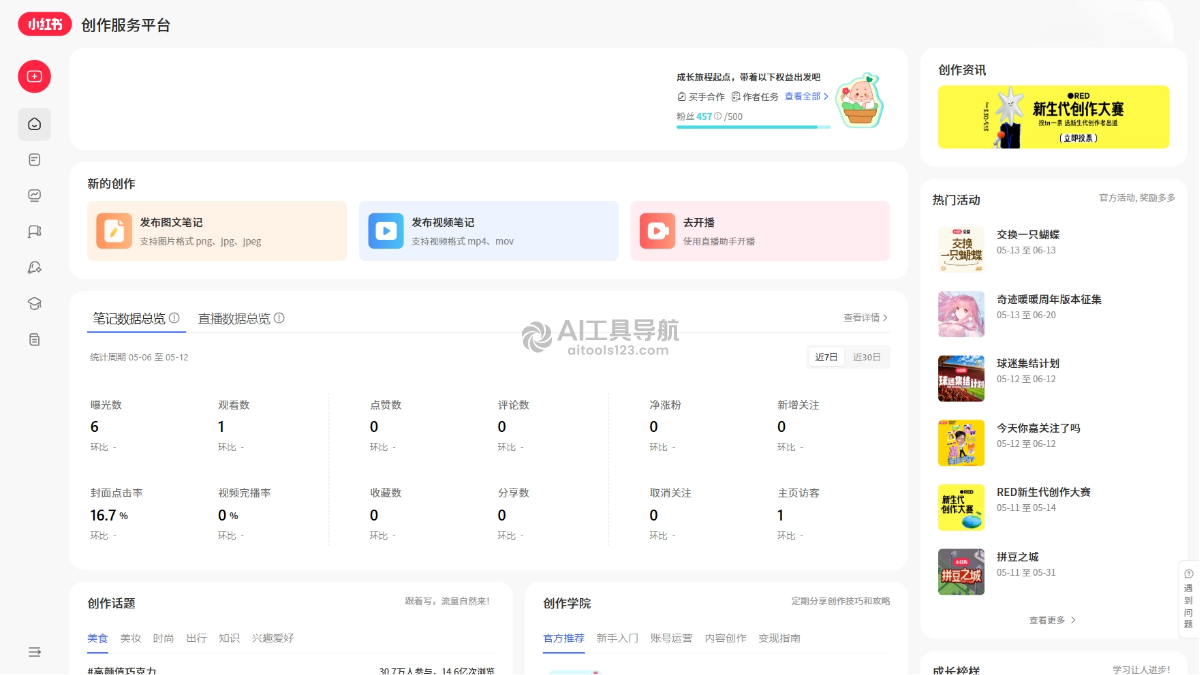Click 发布图文笔记 card
Screen dimensions: 1200x675
217,231
